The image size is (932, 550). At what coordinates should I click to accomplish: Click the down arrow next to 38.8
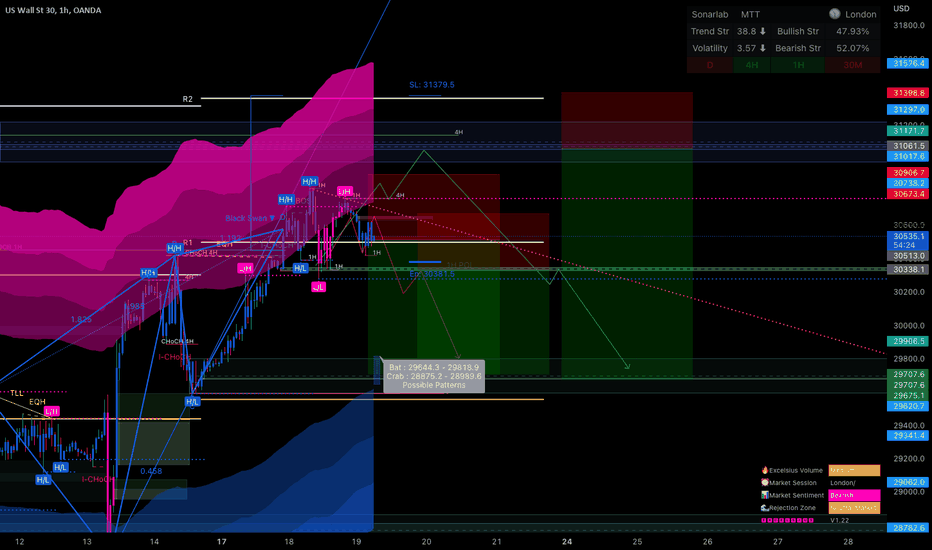pos(763,31)
